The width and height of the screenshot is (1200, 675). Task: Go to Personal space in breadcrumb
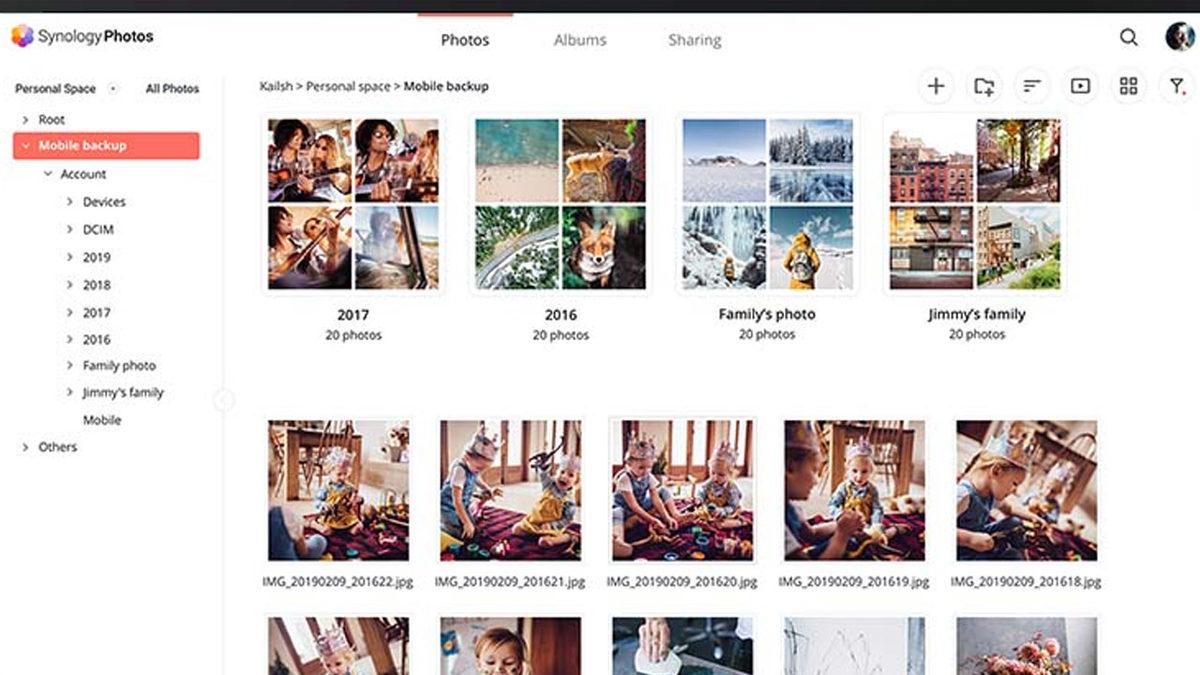[347, 87]
